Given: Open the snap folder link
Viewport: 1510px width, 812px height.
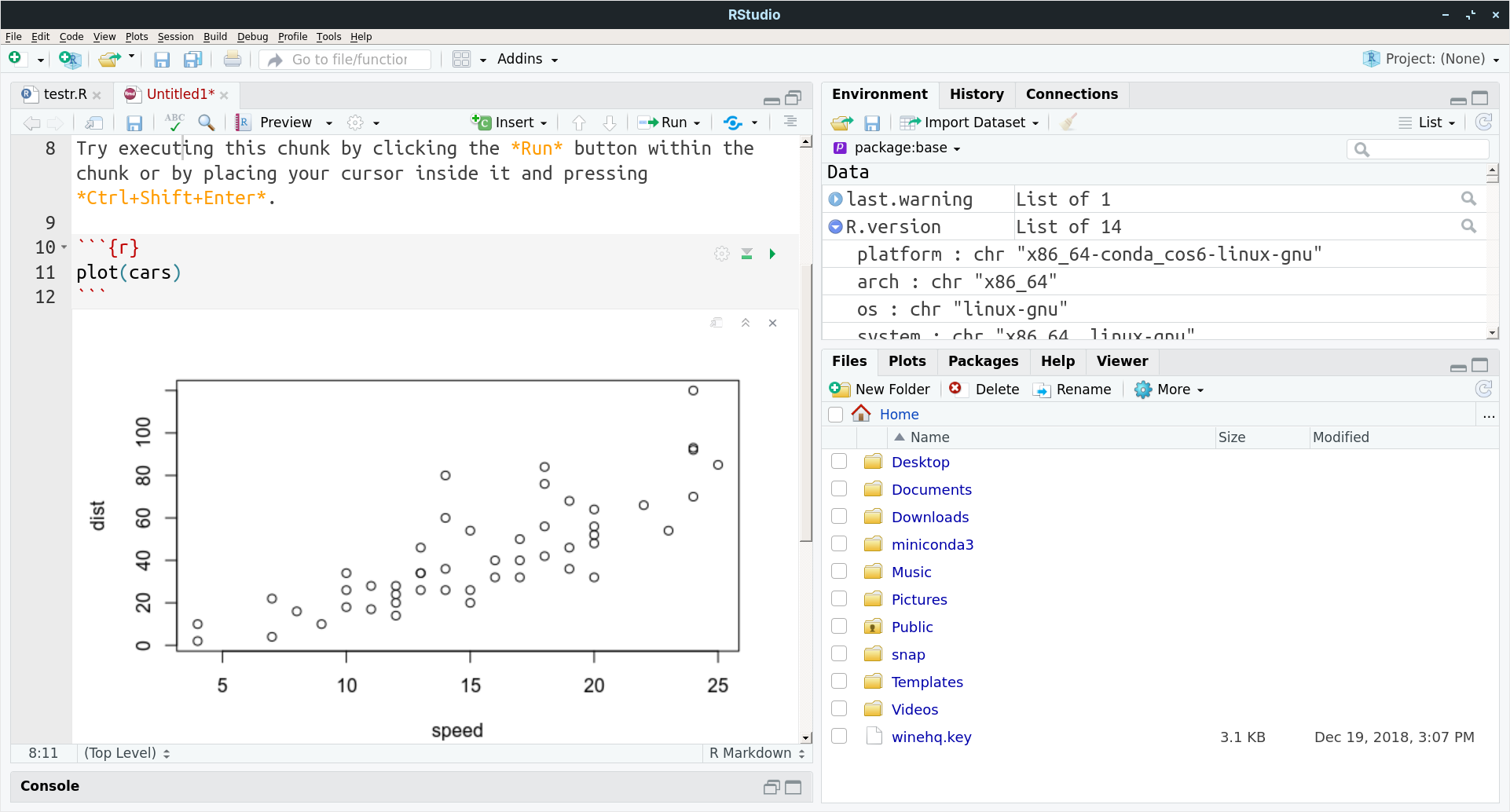Looking at the screenshot, I should click(908, 654).
